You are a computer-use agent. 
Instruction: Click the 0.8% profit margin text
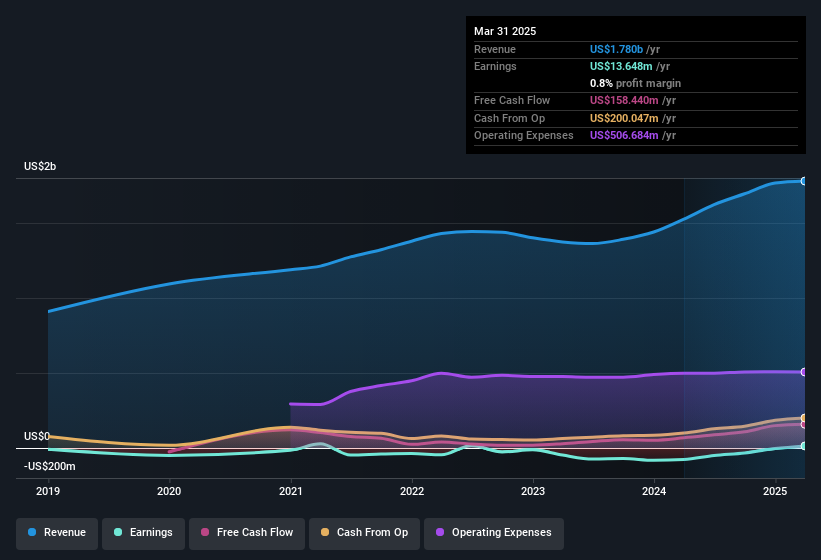(635, 83)
